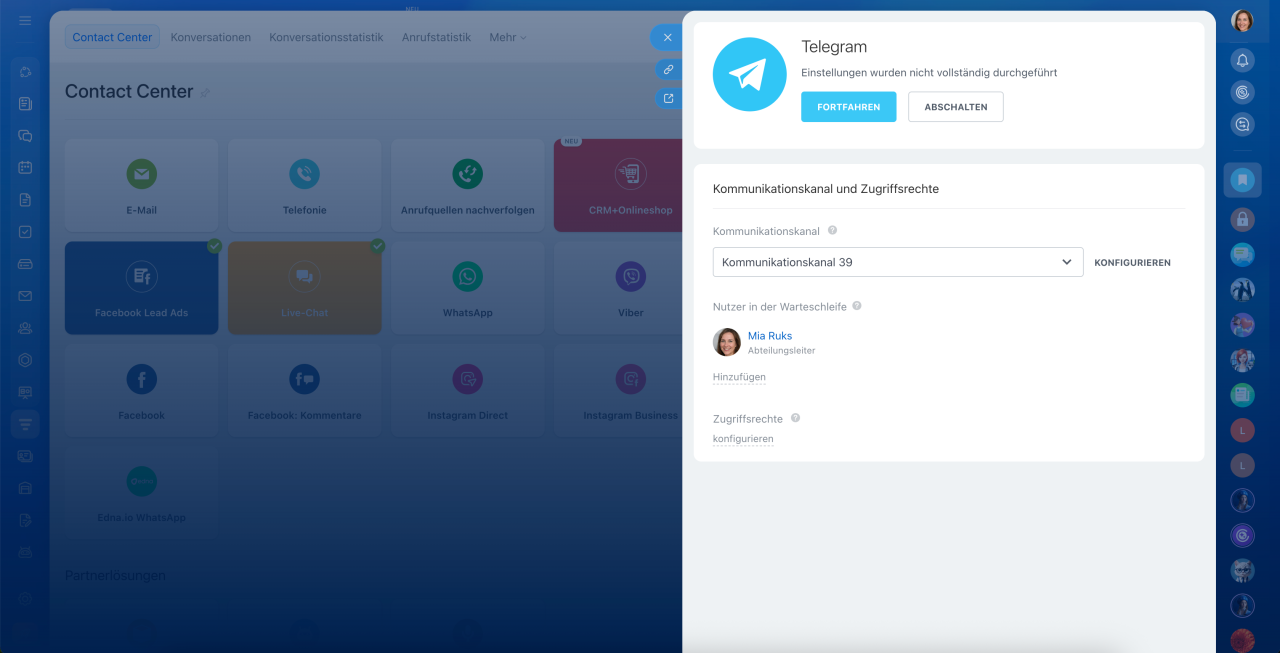Viewport: 1280px width, 653px height.
Task: Open the Kommunikationskanal 39 dropdown
Action: click(897, 262)
